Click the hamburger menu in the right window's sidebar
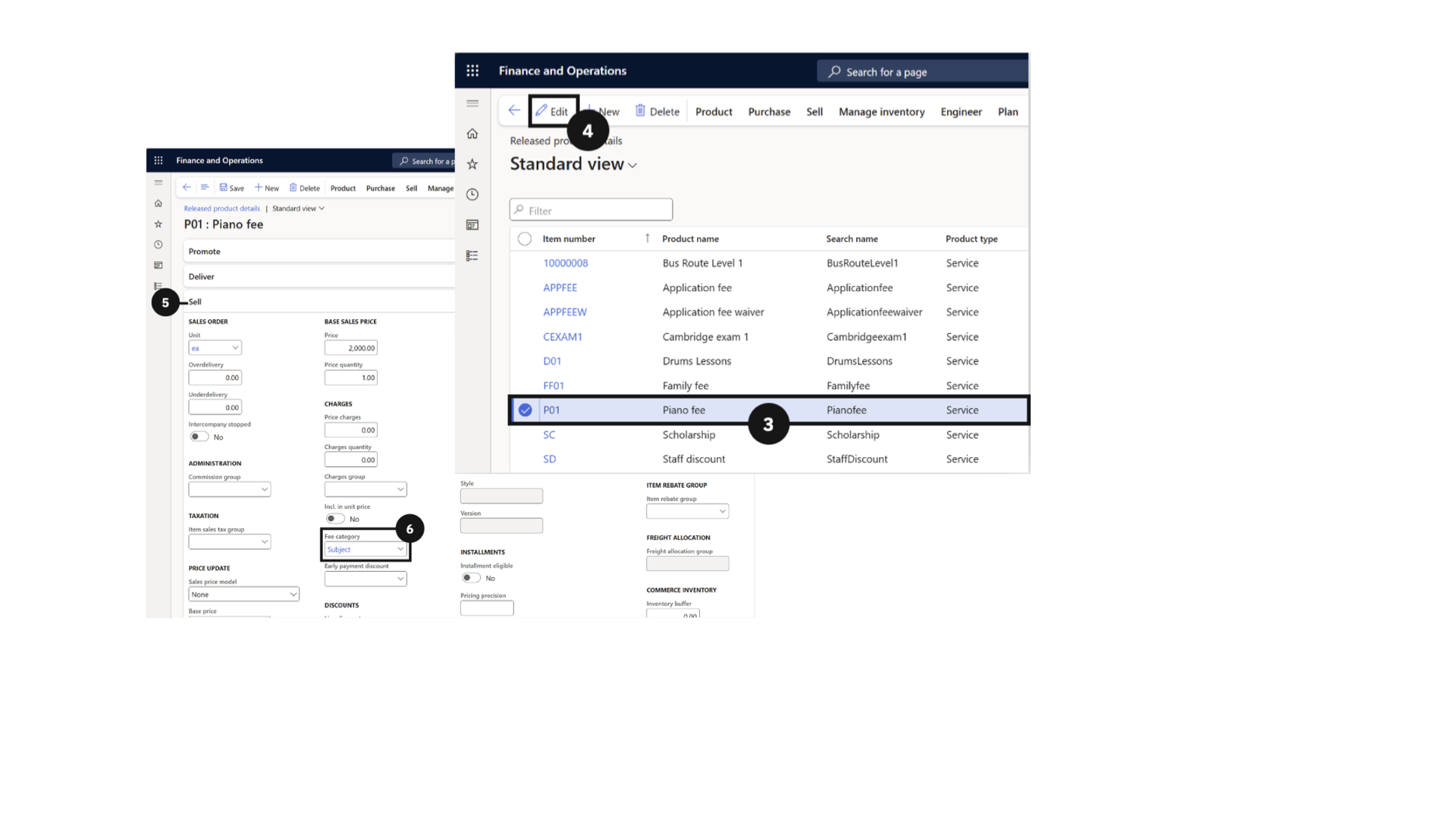This screenshot has height=819, width=1456. point(472,103)
